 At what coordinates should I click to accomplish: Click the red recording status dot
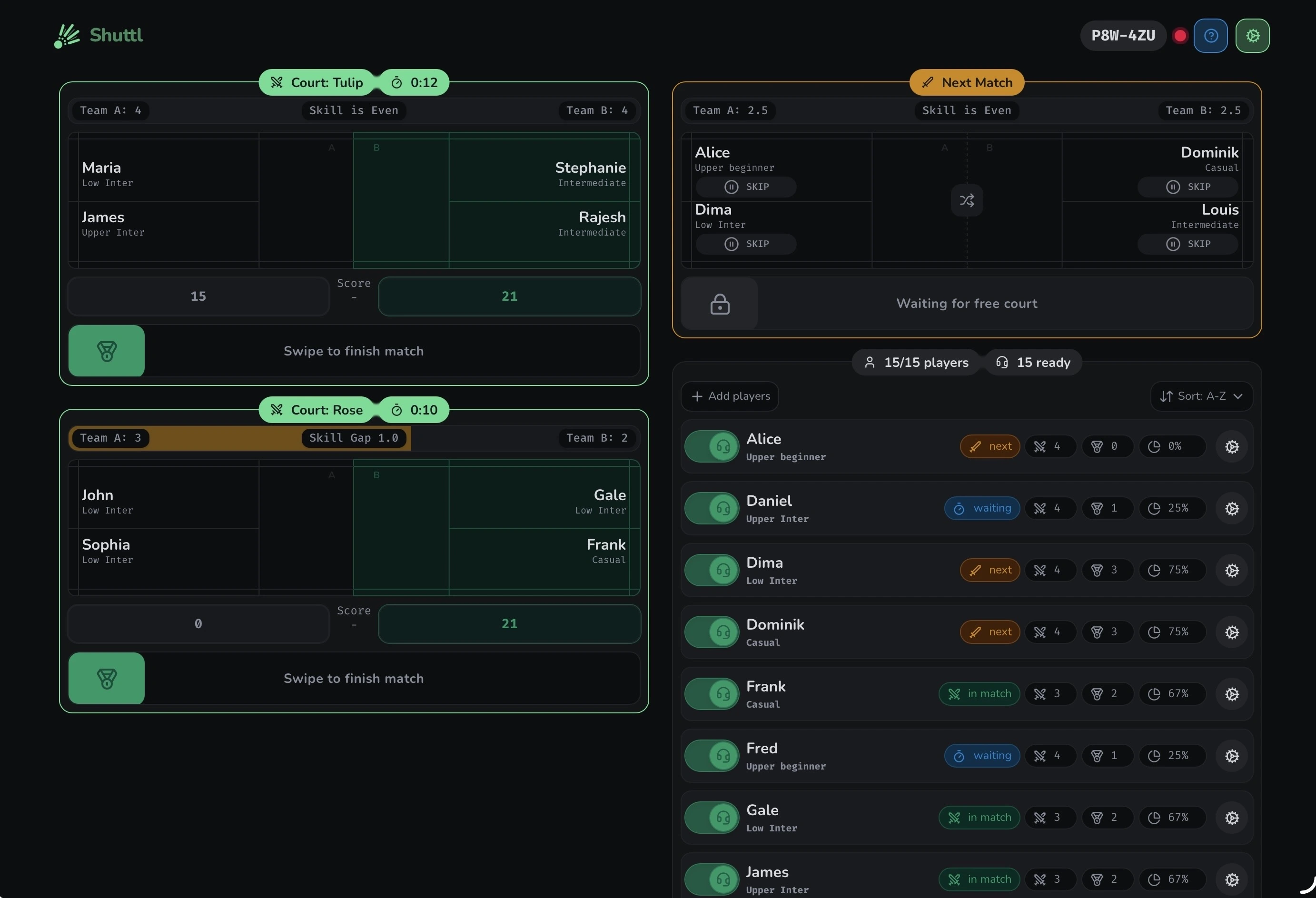coord(1180,36)
